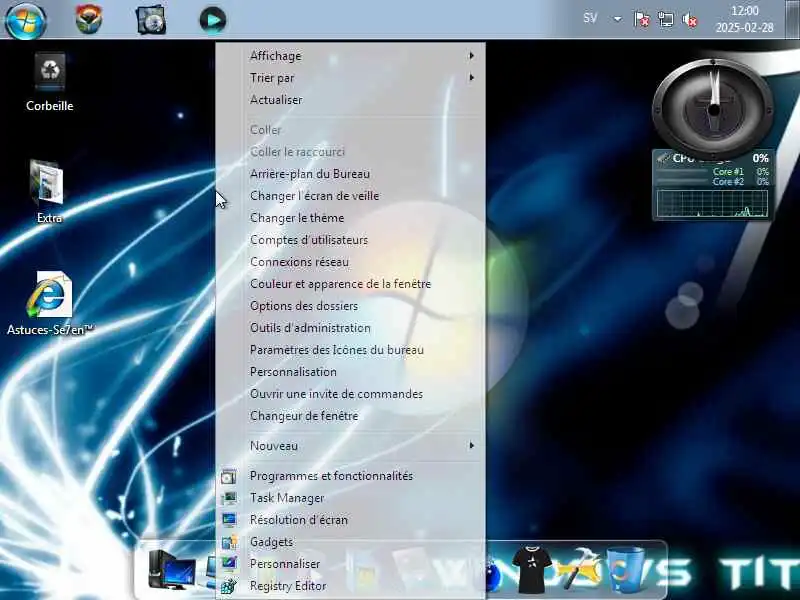The height and width of the screenshot is (600, 800).
Task: Open Connexions réseau entry
Action: tap(351, 262)
